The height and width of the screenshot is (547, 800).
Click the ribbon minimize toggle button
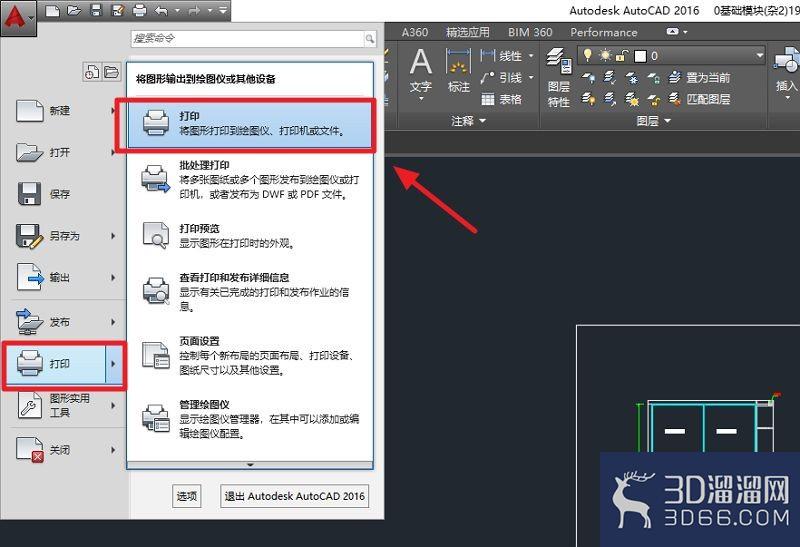click(672, 32)
